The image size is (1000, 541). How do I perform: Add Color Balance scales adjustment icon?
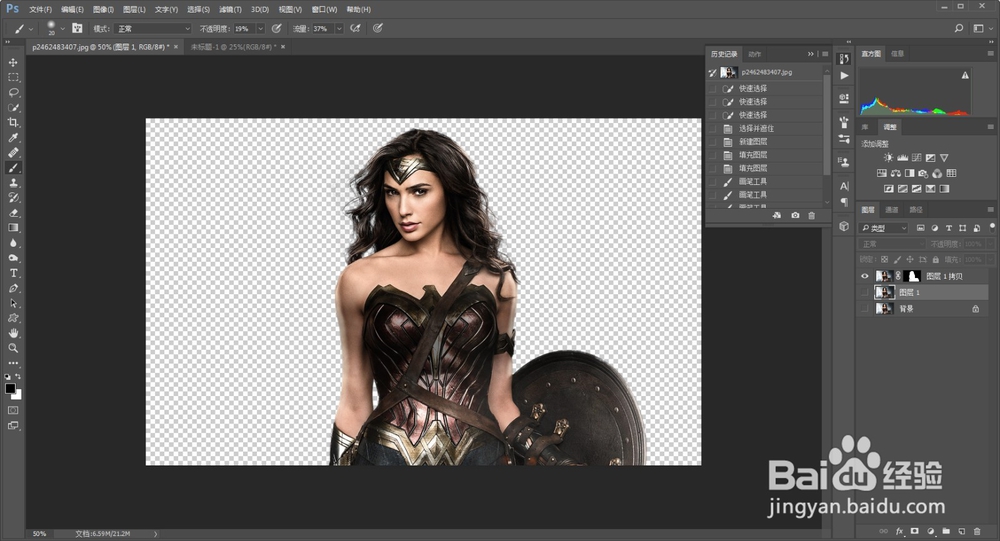[895, 173]
